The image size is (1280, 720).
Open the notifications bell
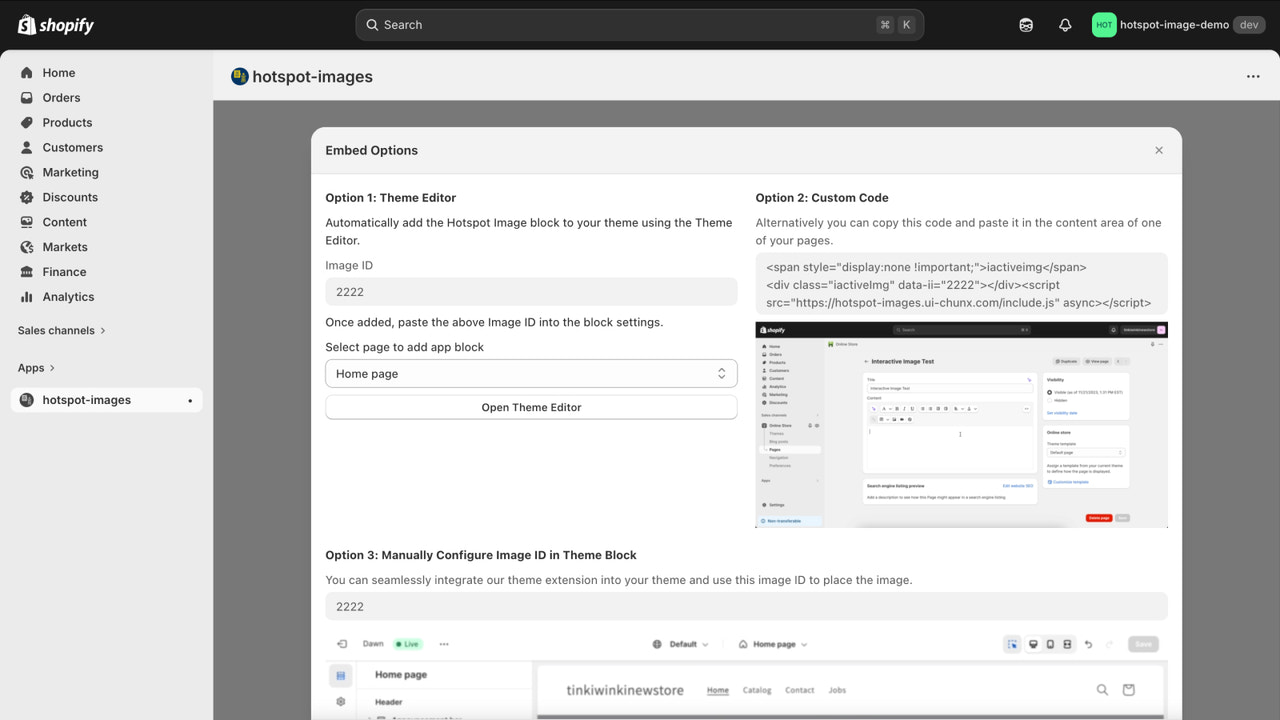(x=1065, y=25)
